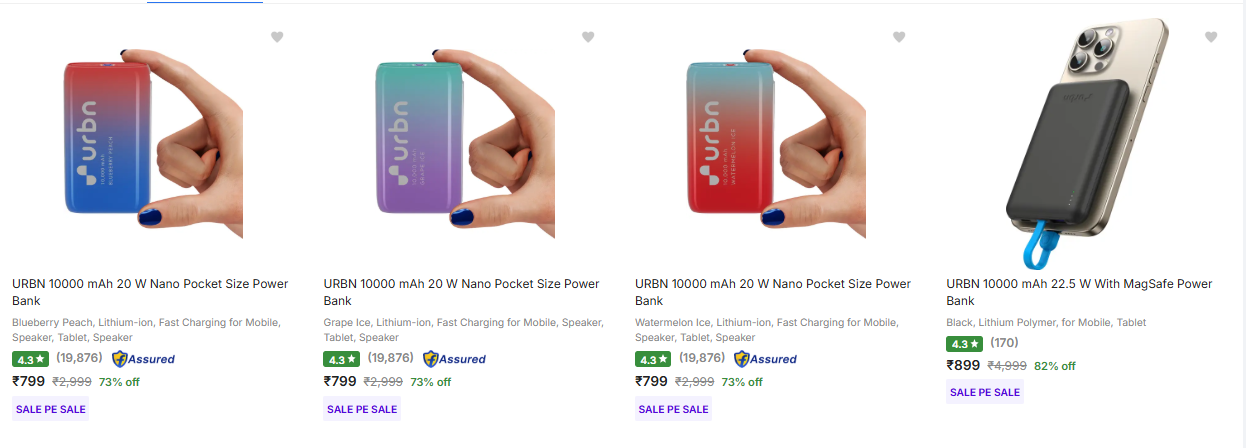The height and width of the screenshot is (448, 1246).
Task: Toggle wishlist heart on Watermelon Ice power bank
Action: [x=899, y=37]
